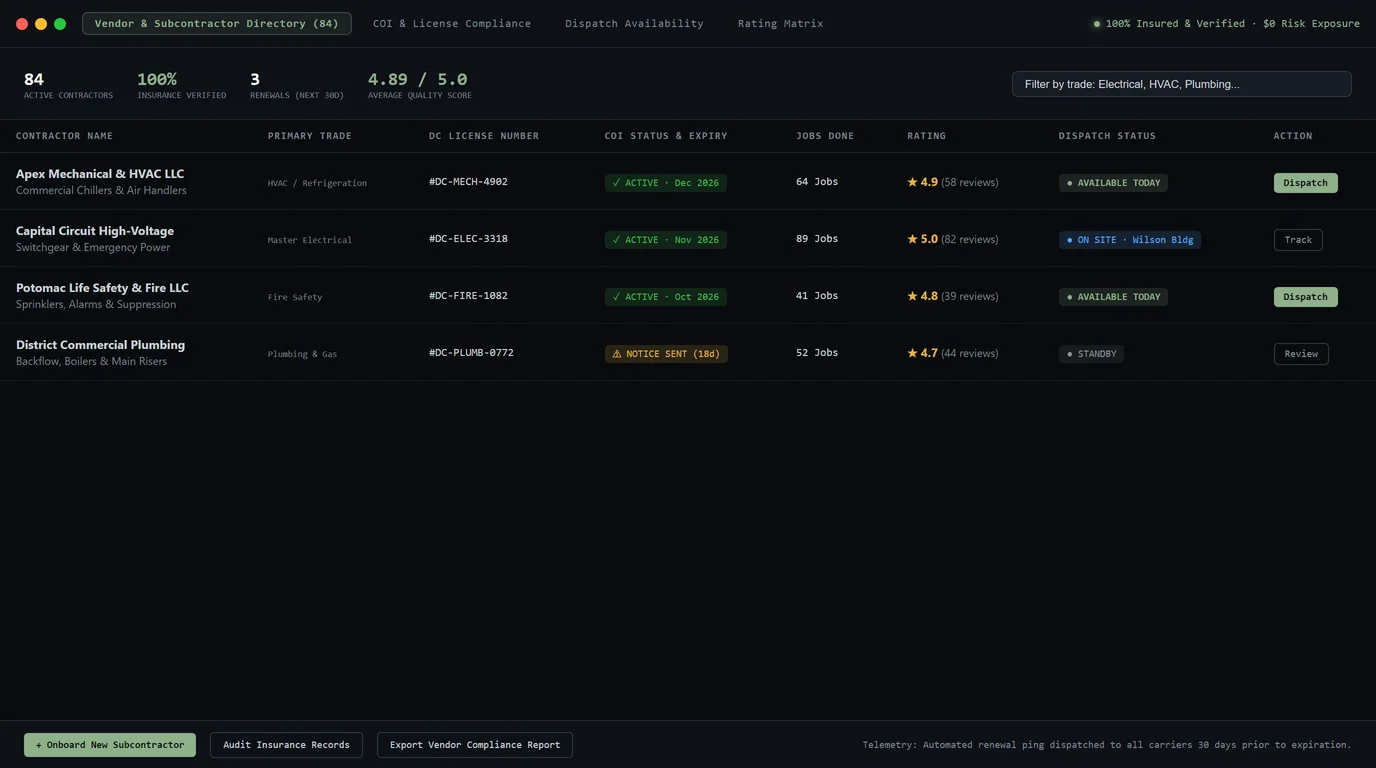Click Potomac's AVAILABLE TODAY status badge
This screenshot has height=768, width=1376.
1113,297
